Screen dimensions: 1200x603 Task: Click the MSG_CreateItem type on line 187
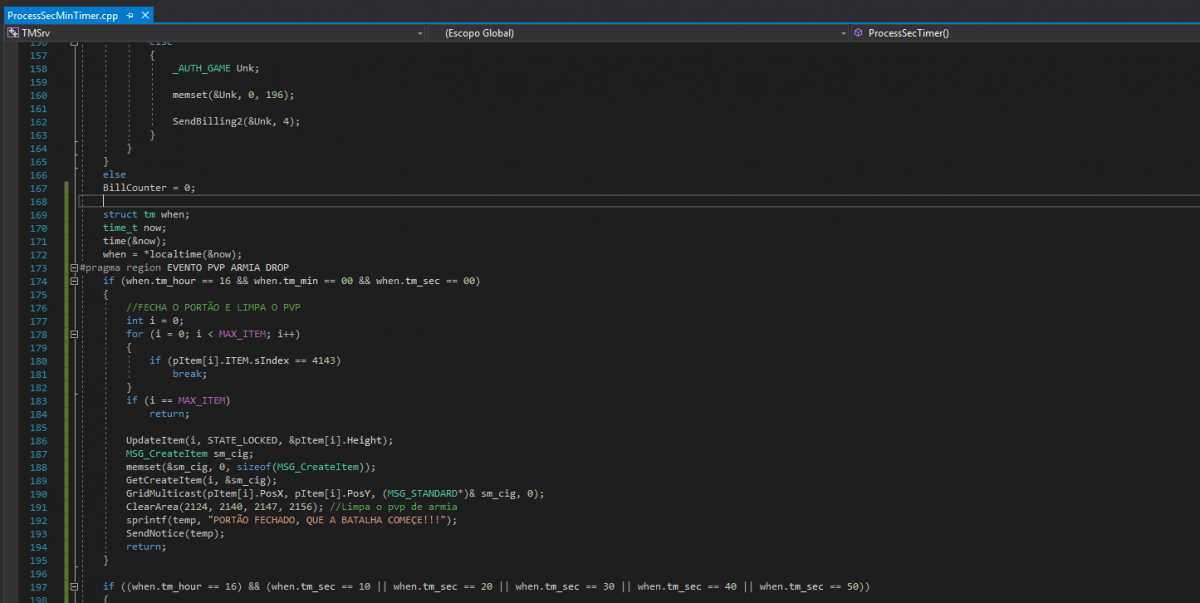(x=167, y=454)
